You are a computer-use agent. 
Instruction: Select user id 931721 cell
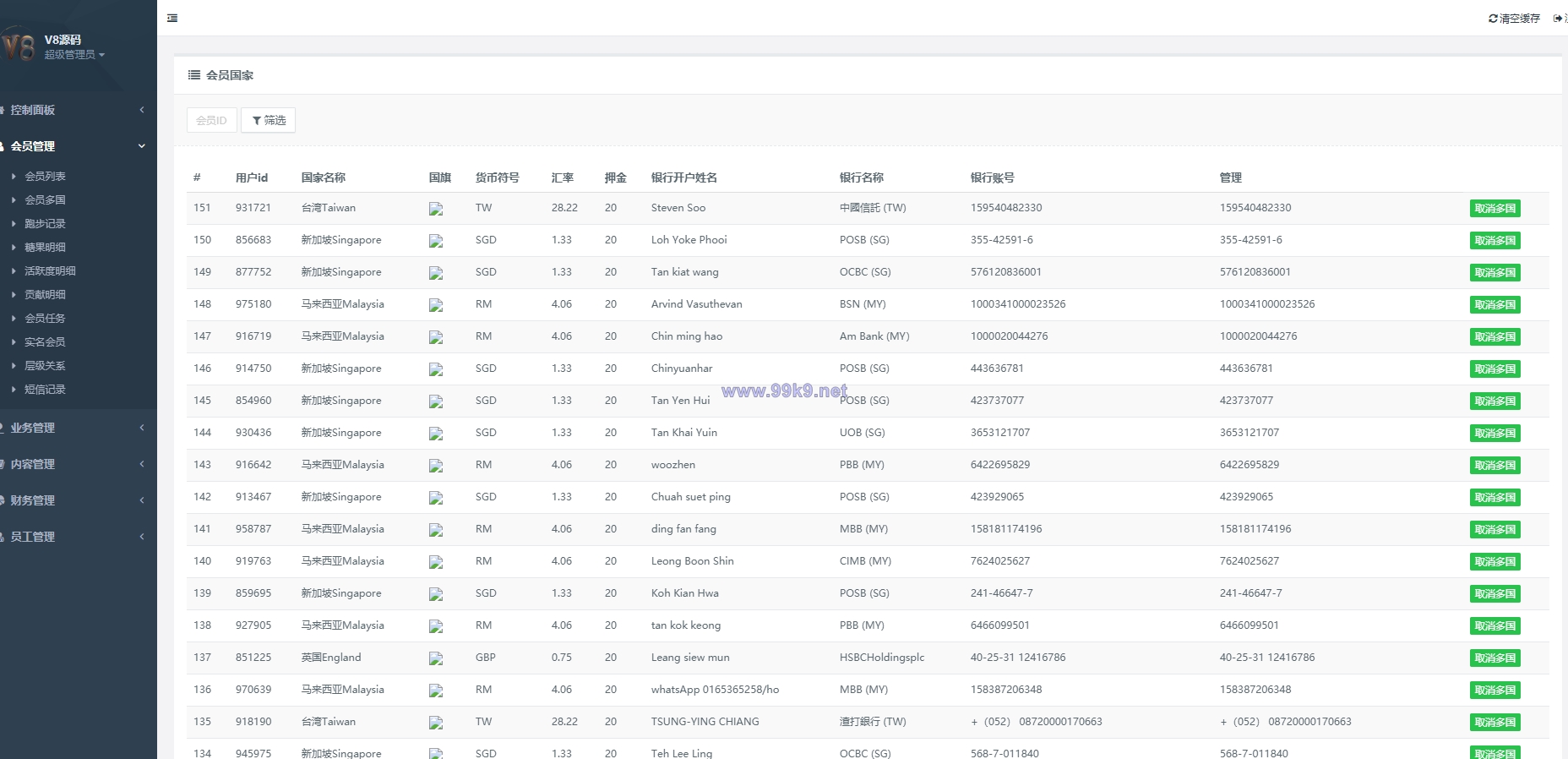[253, 208]
